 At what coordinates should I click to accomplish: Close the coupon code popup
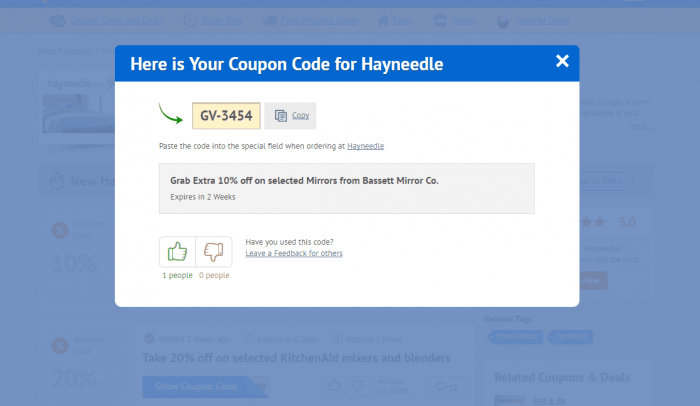coord(562,61)
